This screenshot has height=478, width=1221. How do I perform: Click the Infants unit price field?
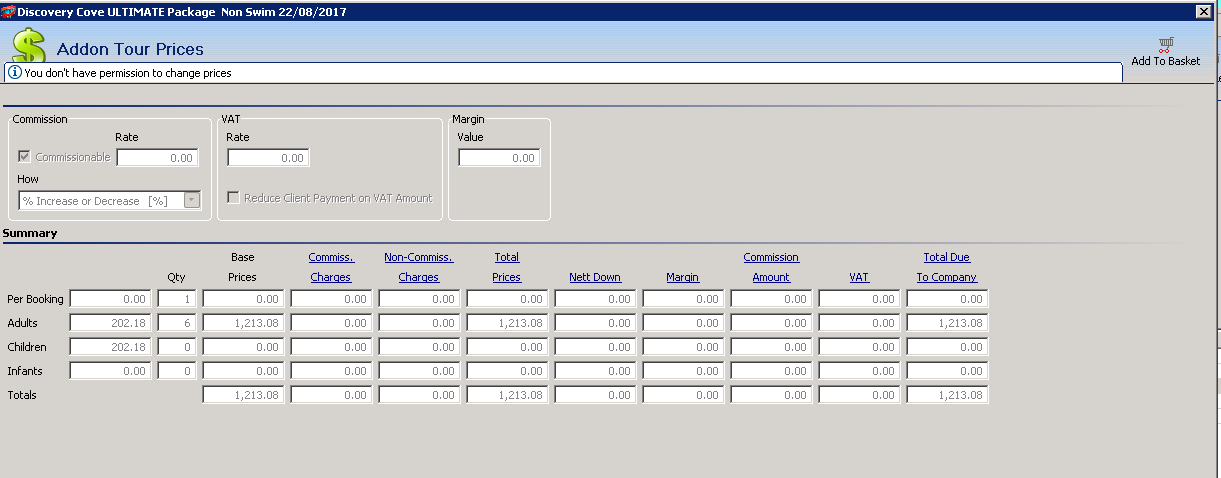pos(111,371)
